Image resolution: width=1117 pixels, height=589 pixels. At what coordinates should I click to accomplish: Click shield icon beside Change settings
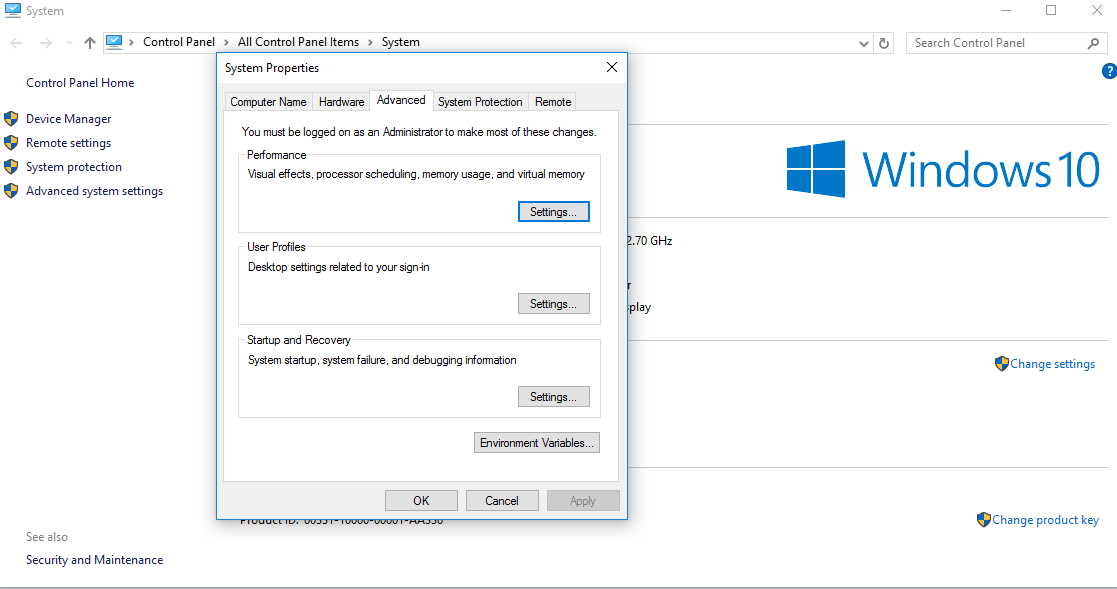(x=1002, y=364)
